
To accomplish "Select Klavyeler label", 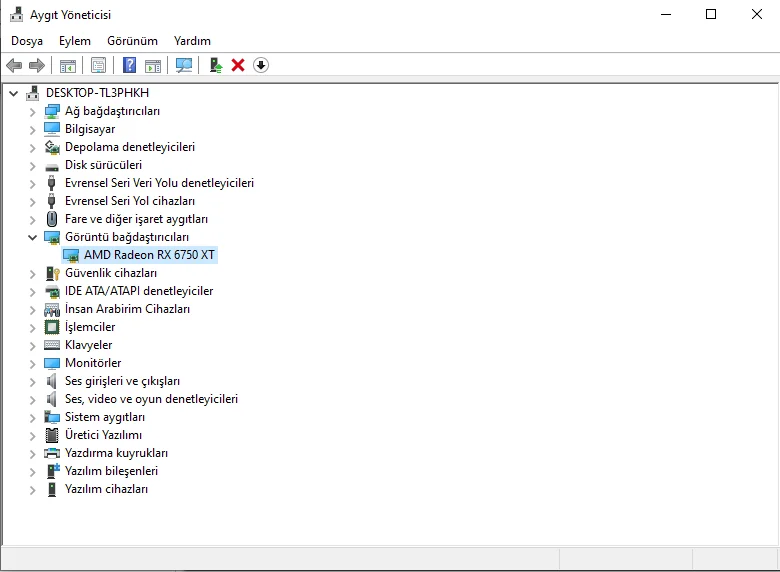I will click(89, 345).
